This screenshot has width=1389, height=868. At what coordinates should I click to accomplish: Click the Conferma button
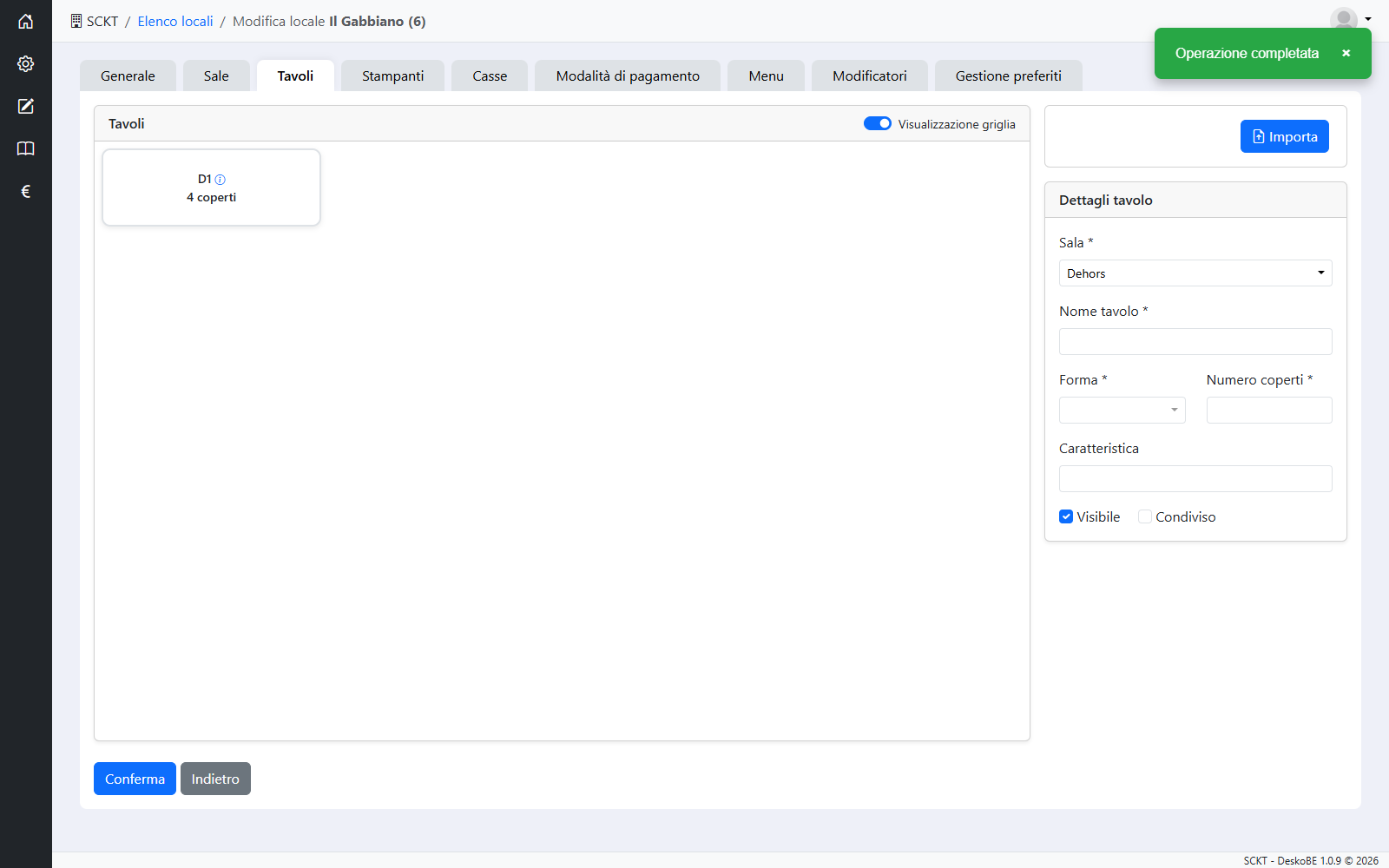click(x=135, y=779)
